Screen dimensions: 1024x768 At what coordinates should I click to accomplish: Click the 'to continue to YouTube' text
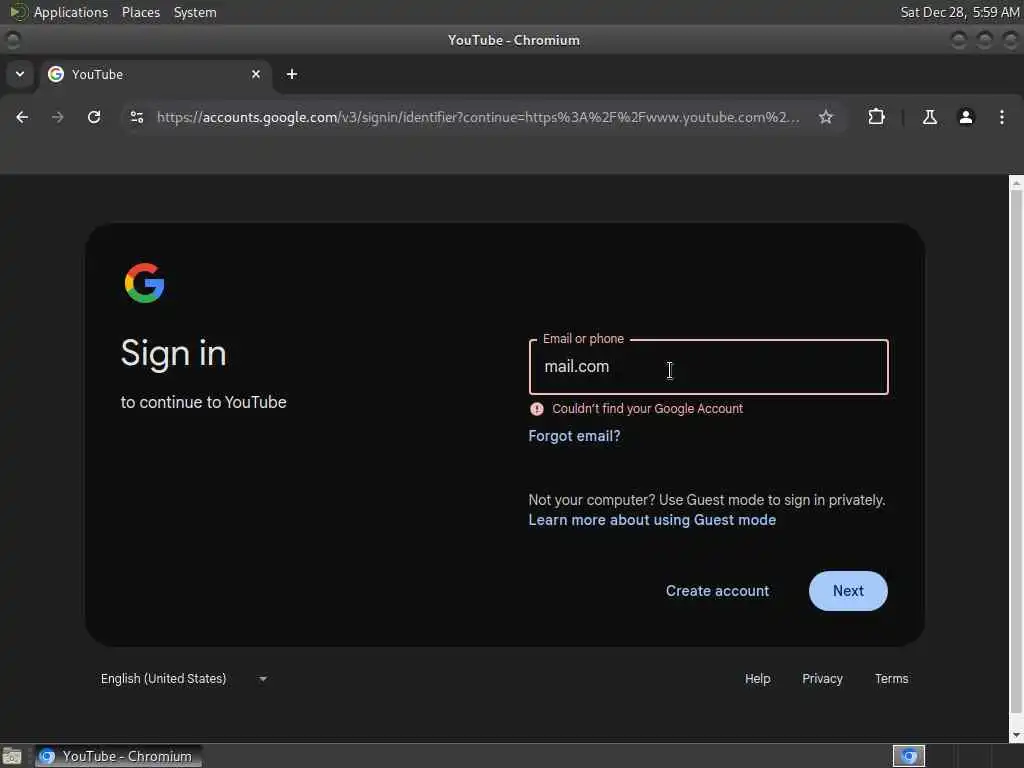pyautogui.click(x=203, y=402)
